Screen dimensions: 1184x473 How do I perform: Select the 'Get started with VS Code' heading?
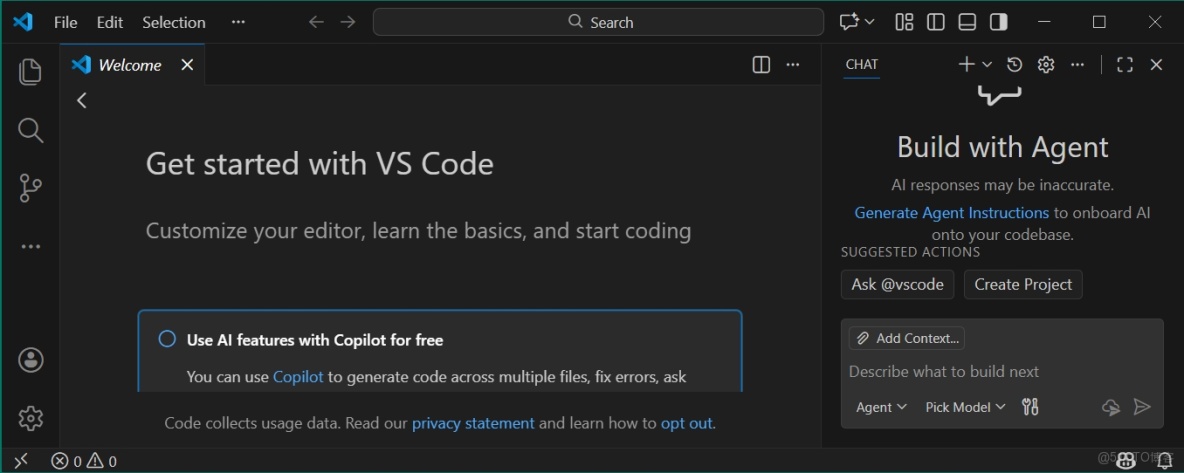pyautogui.click(x=319, y=164)
